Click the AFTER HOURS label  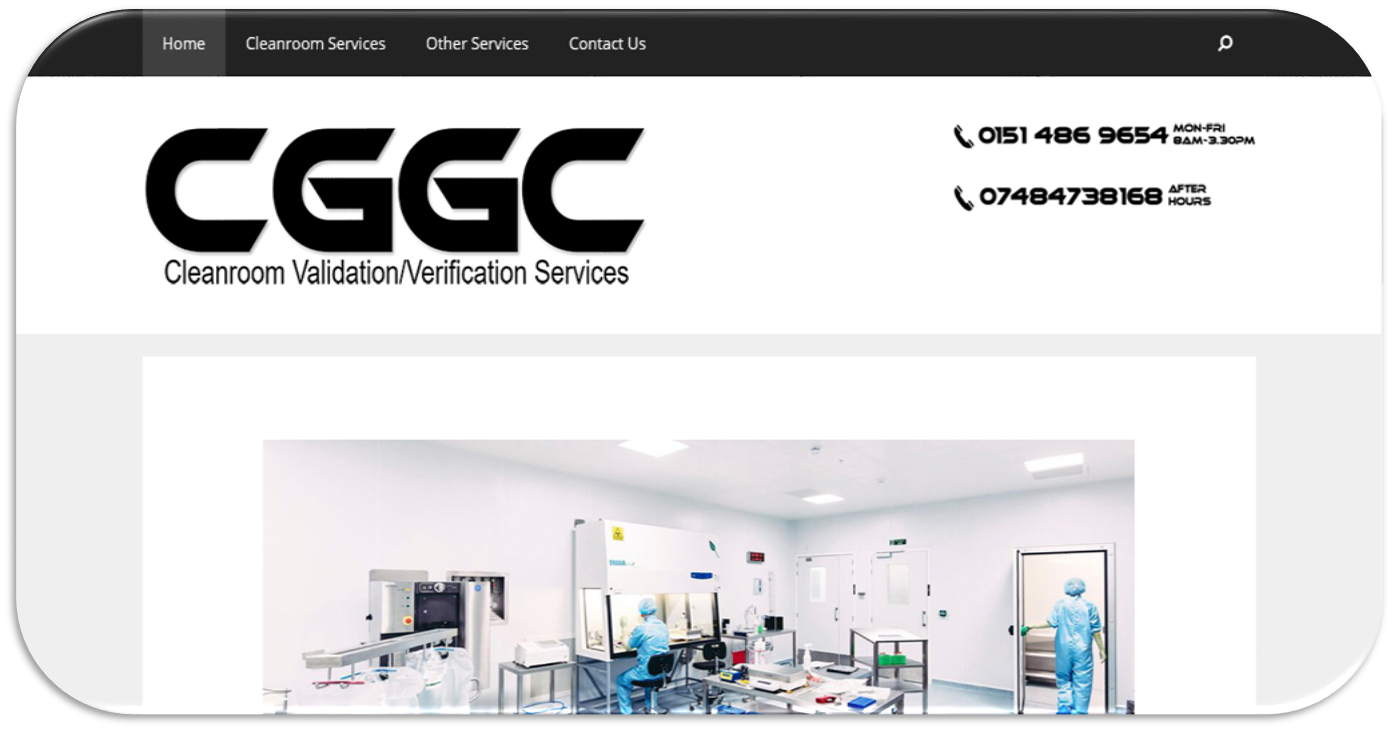[1189, 195]
